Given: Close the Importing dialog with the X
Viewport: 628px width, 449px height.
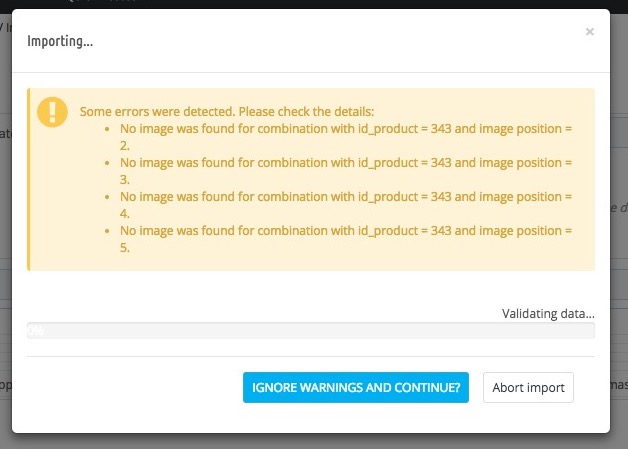Looking at the screenshot, I should [590, 32].
